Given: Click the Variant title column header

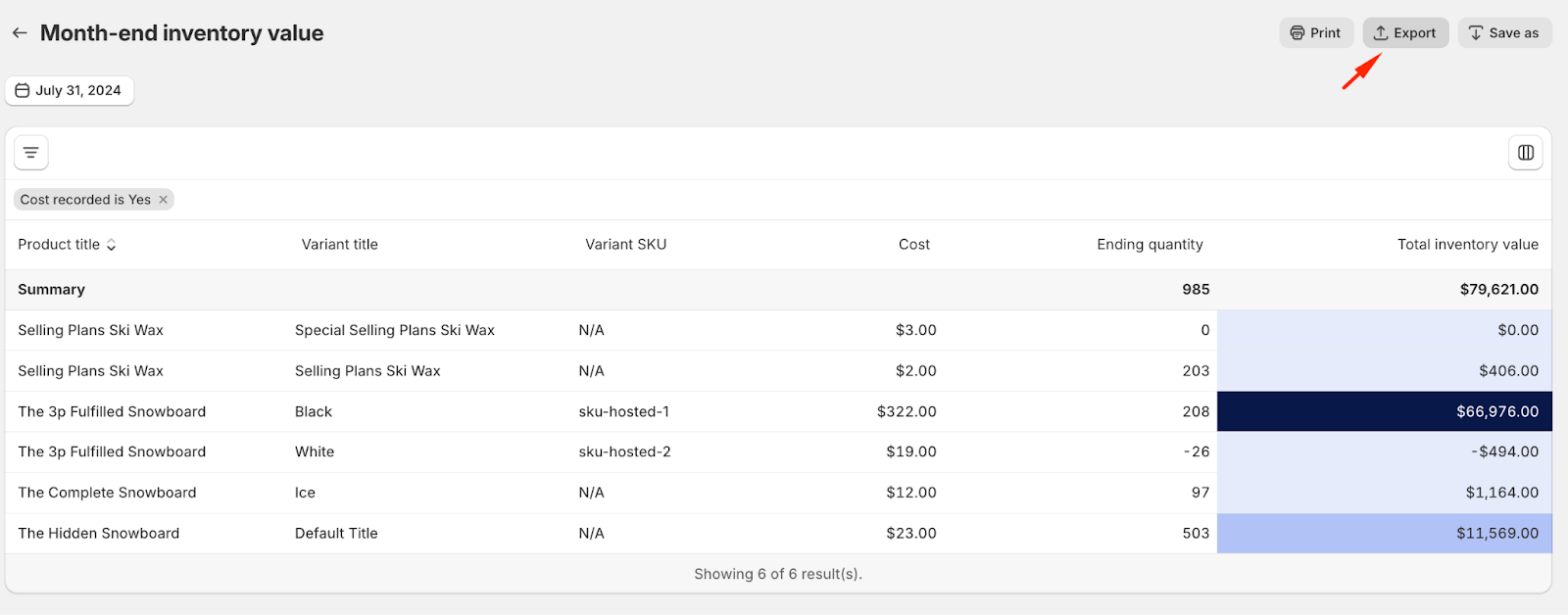Looking at the screenshot, I should click(339, 245).
